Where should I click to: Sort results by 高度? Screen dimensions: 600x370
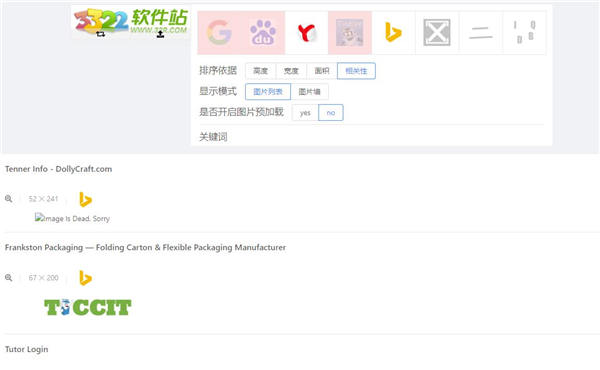(x=261, y=71)
